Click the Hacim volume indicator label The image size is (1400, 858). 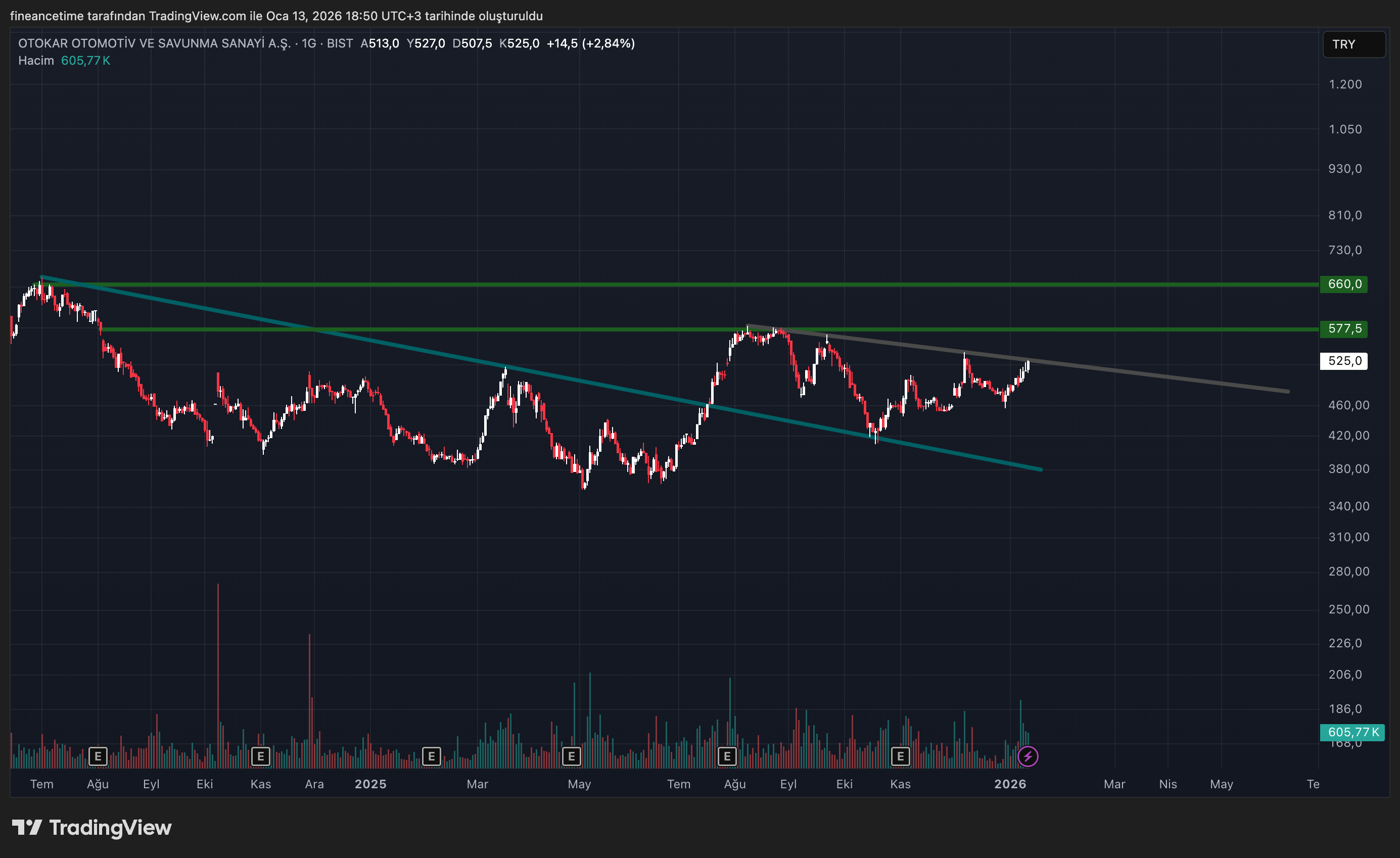[36, 60]
